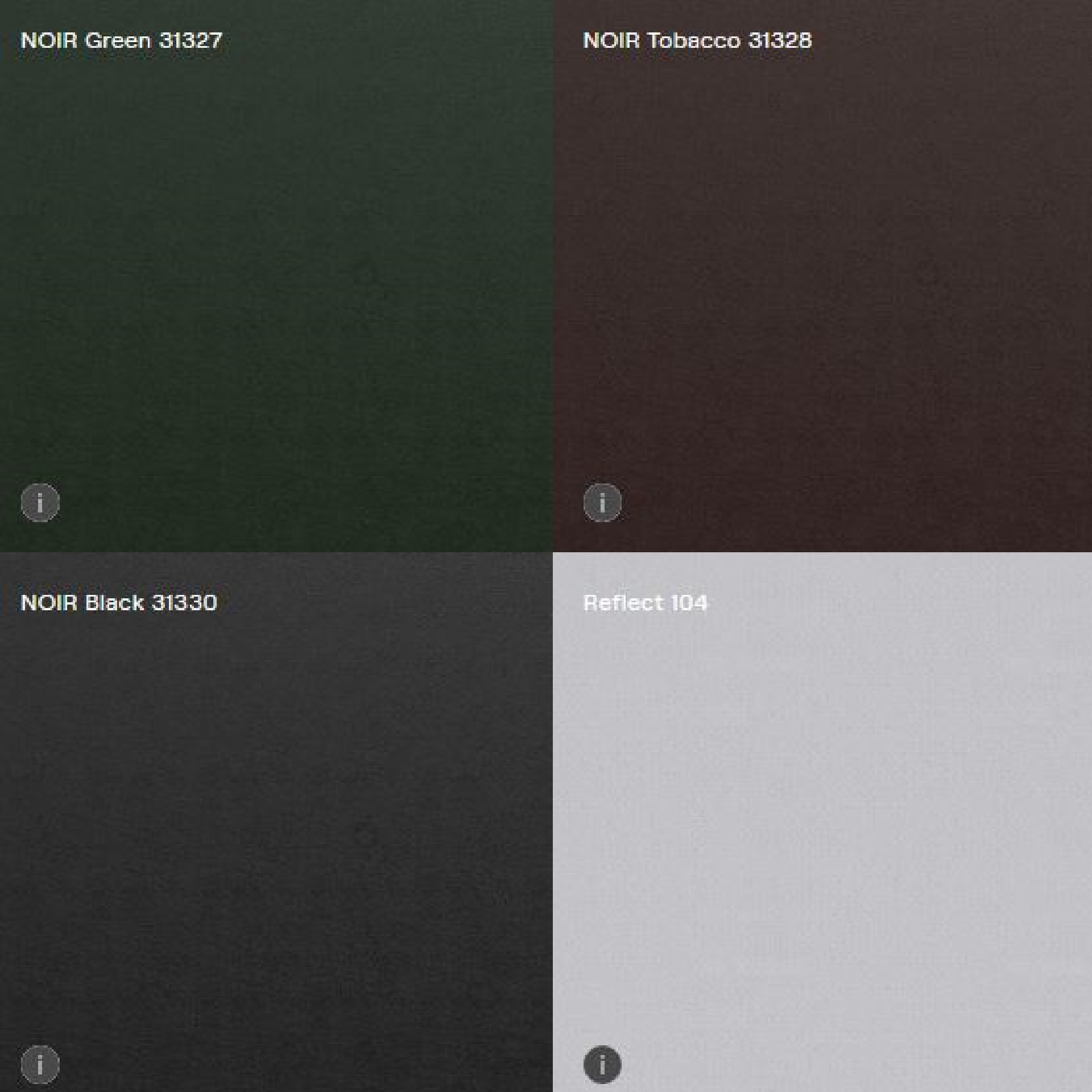Open info for NOIR Green 31327
1092x1092 pixels.
(x=40, y=502)
